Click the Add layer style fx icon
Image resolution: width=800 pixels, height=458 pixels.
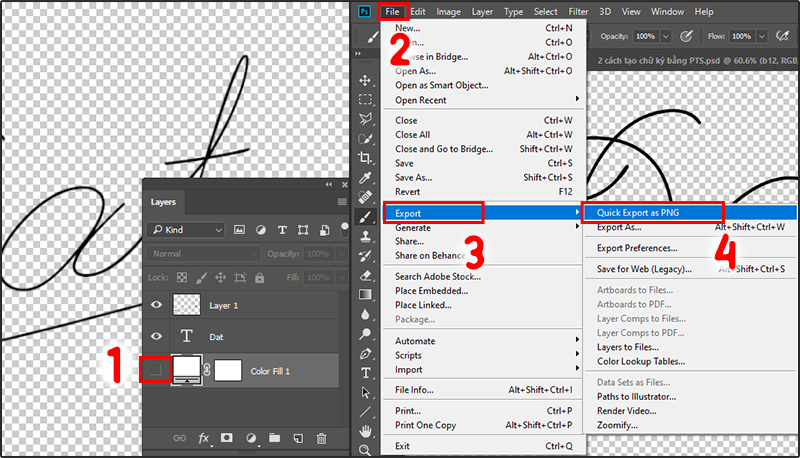click(204, 438)
